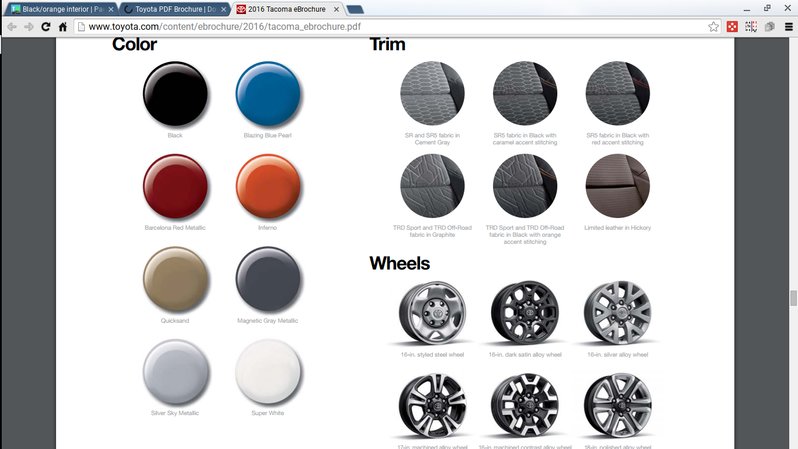Minimize the Chrome window

coord(747,9)
